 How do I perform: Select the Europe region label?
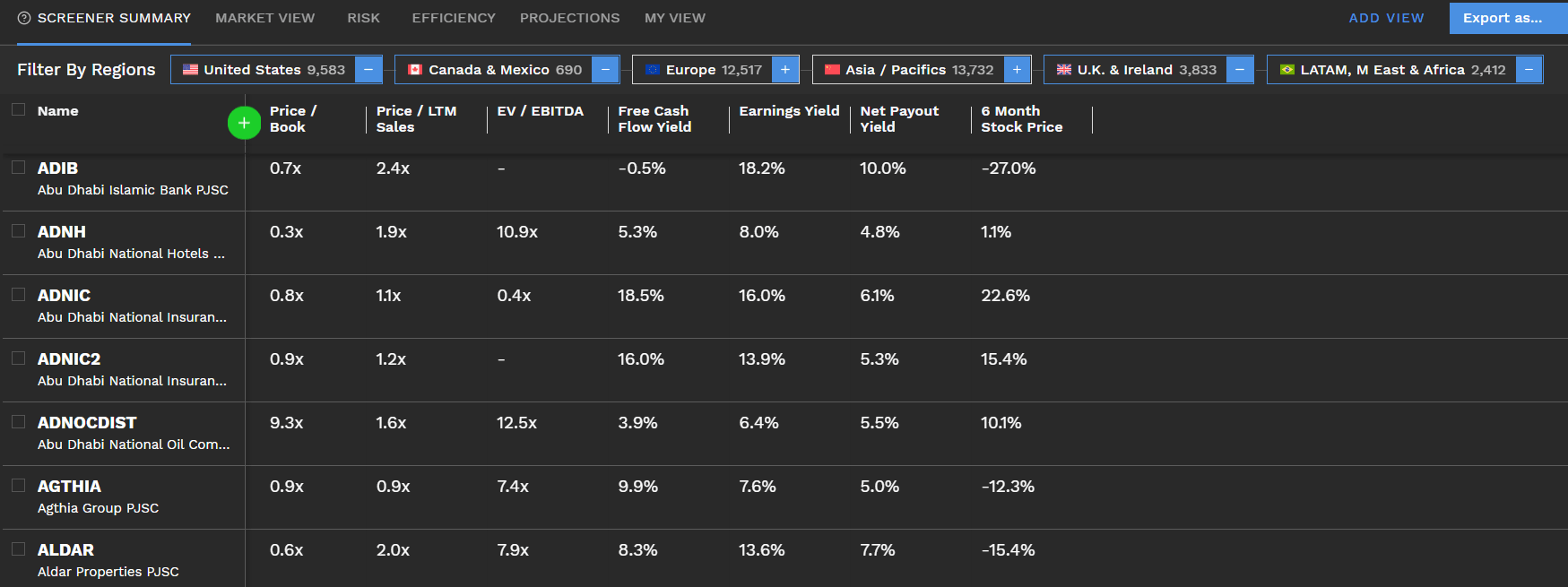(x=690, y=70)
